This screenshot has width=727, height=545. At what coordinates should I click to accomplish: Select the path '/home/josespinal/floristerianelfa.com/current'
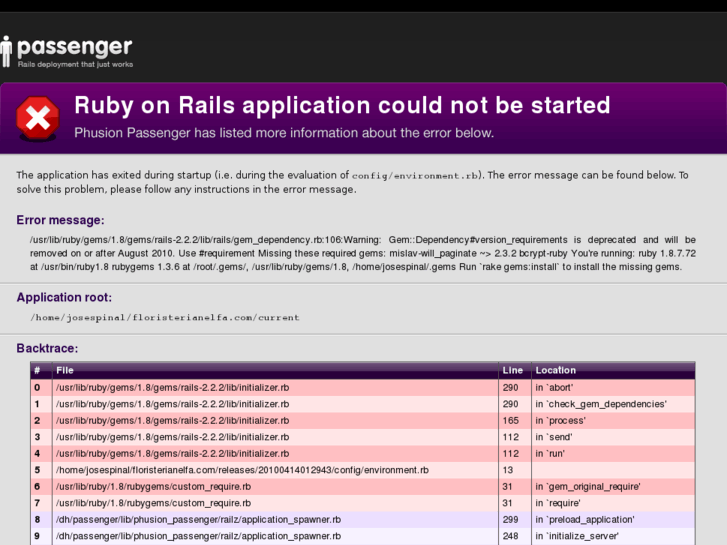pos(165,318)
